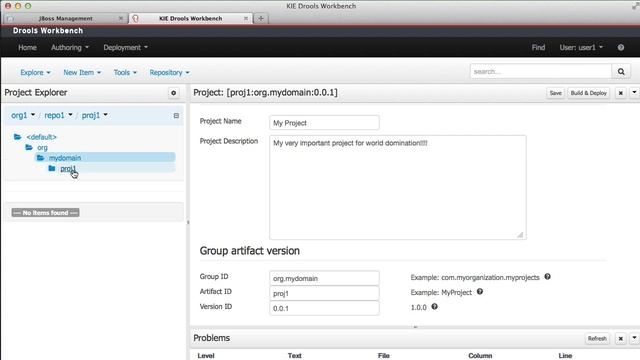Open the User: user1 menu
Image resolution: width=640 pixels, height=360 pixels.
(581, 48)
